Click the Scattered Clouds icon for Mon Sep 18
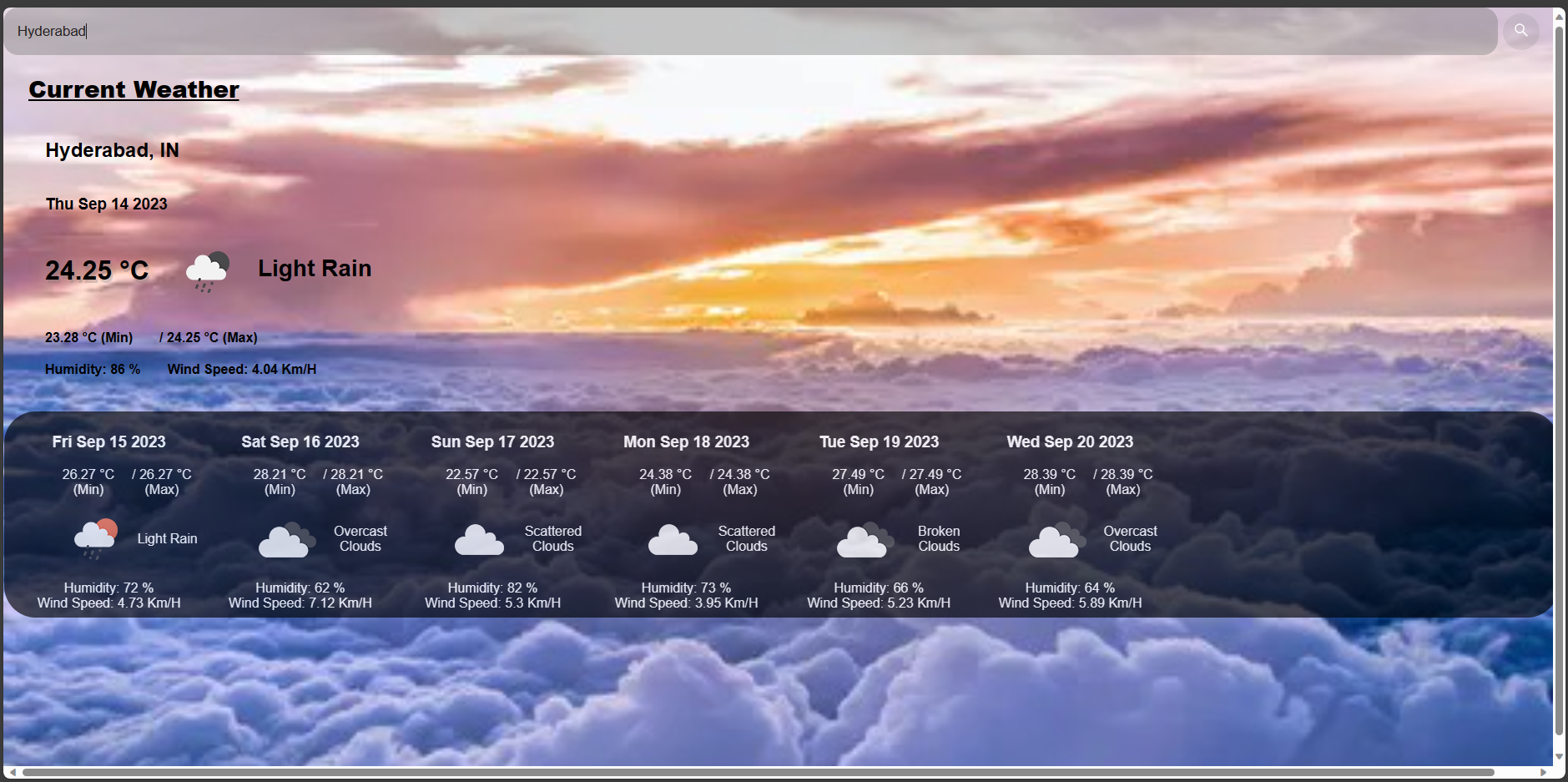1568x782 pixels. [673, 540]
